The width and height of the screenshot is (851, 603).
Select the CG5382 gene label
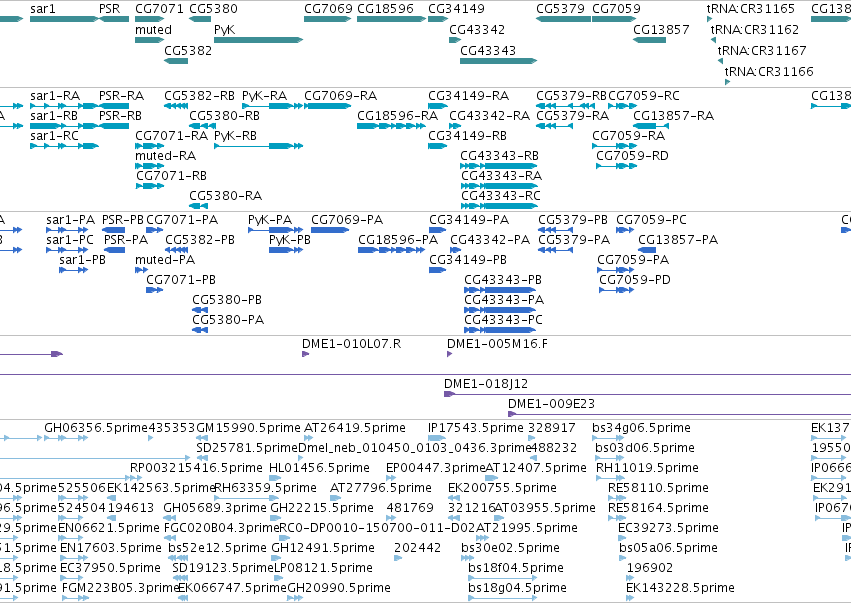(188, 50)
